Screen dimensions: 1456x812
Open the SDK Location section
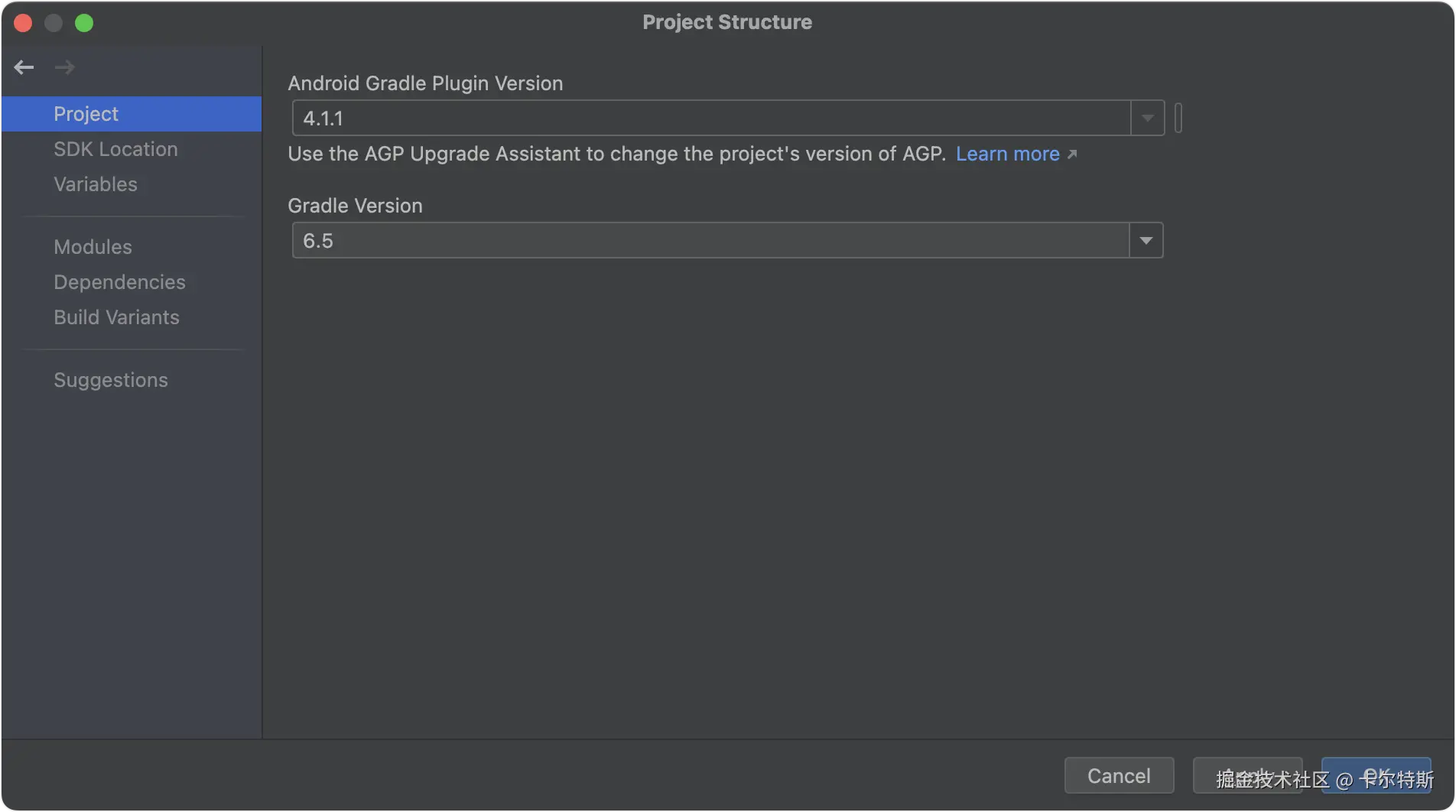[115, 149]
